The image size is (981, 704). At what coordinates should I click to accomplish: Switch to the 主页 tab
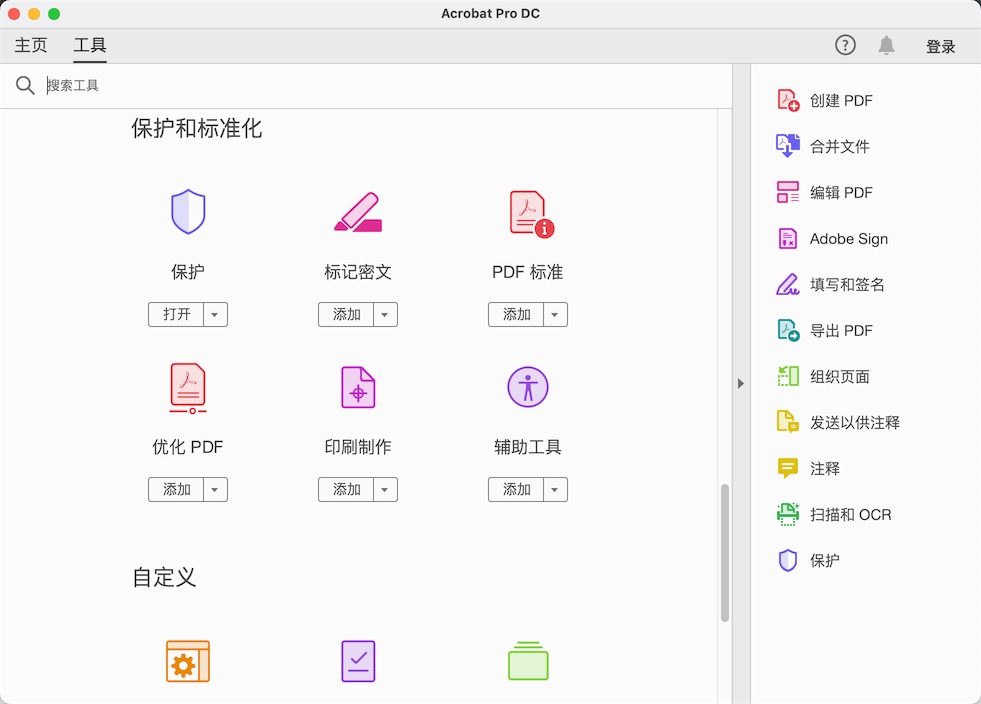click(31, 45)
